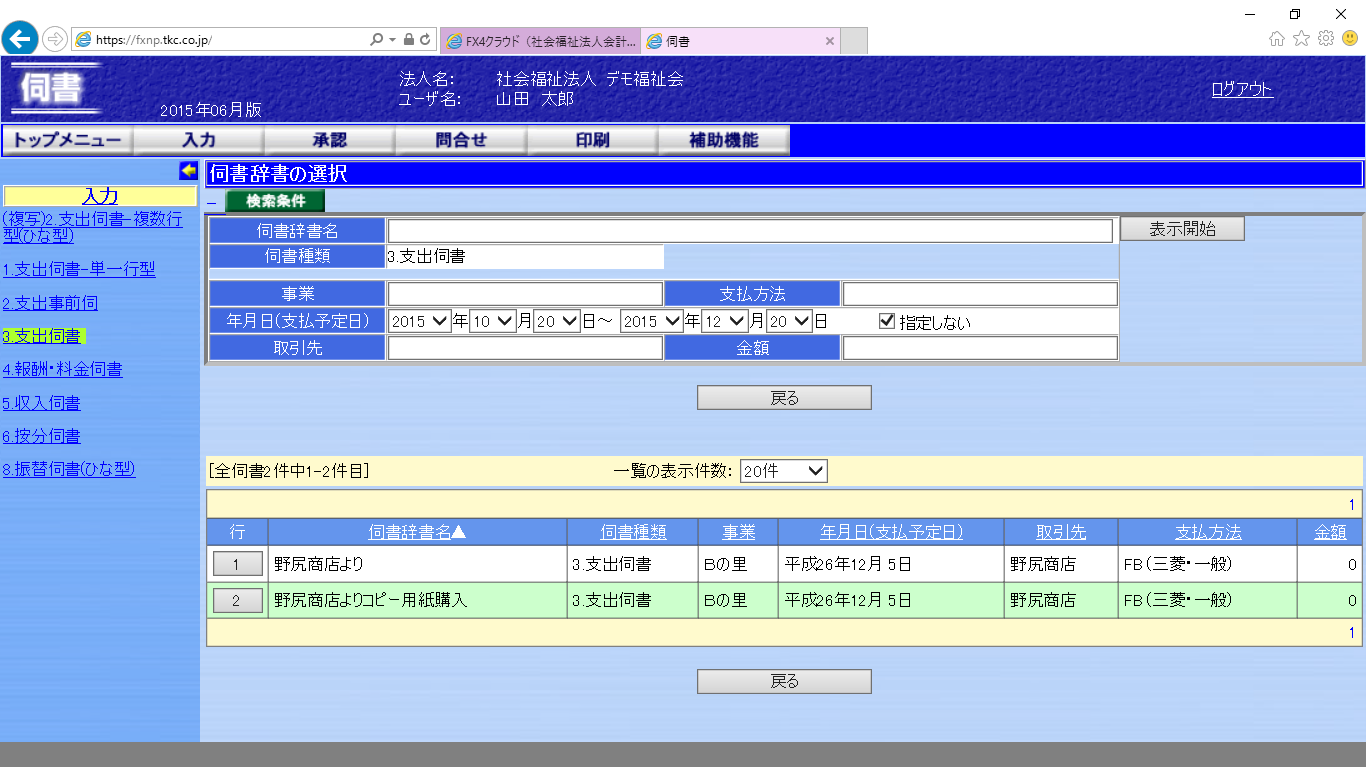Open 4.報酬・料金伺書 link
The image size is (1366, 768).
coord(62,370)
